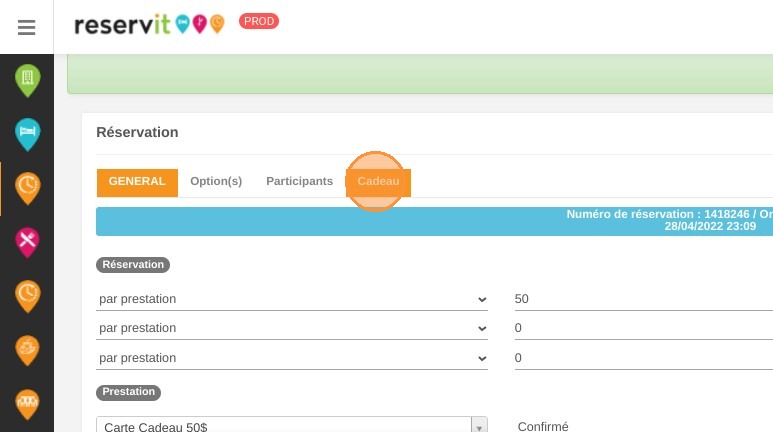This screenshot has width=773, height=432.
Task: Click the second row's 0 value field
Action: point(643,328)
